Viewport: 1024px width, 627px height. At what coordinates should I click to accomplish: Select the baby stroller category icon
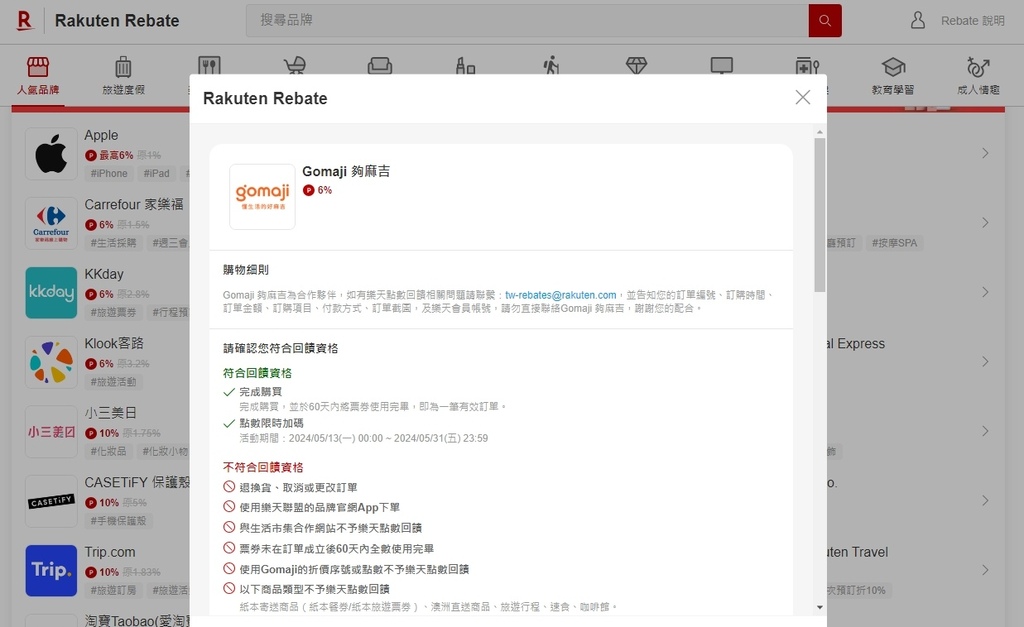(295, 65)
